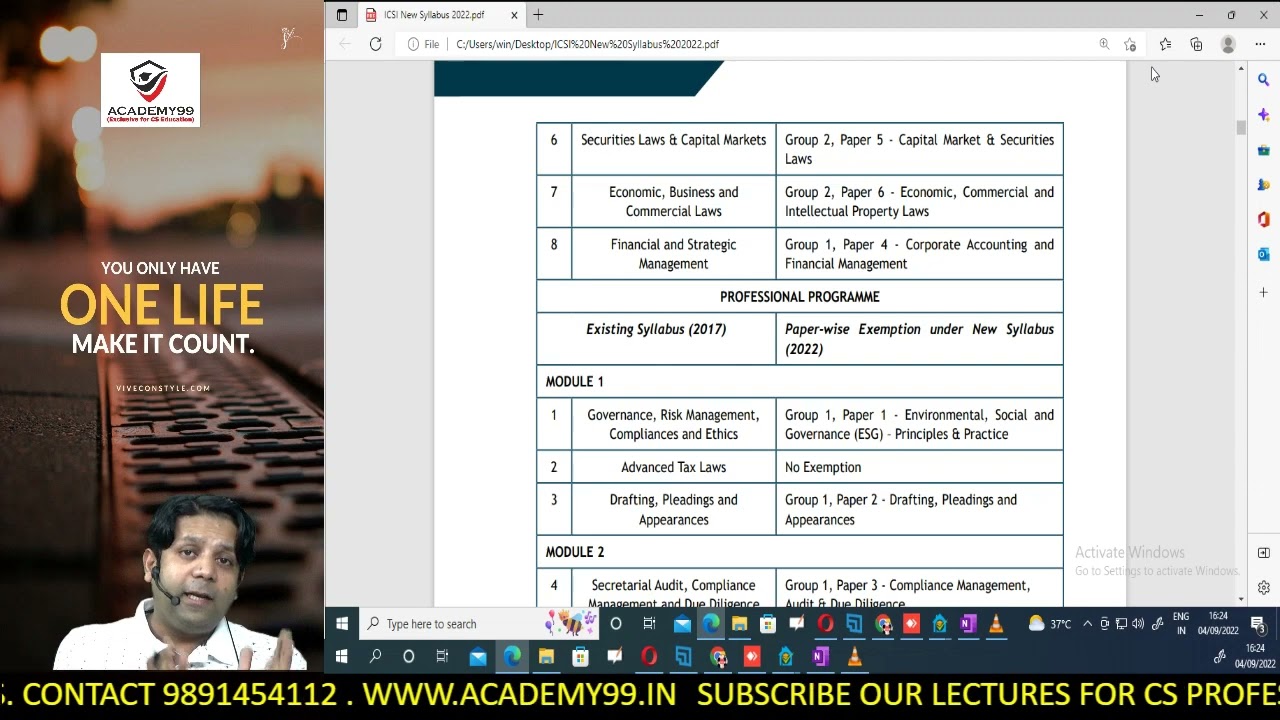The height and width of the screenshot is (720, 1280).
Task: Click 'Group 2, Paper 5 - Capital Market' cell
Action: coord(919,149)
